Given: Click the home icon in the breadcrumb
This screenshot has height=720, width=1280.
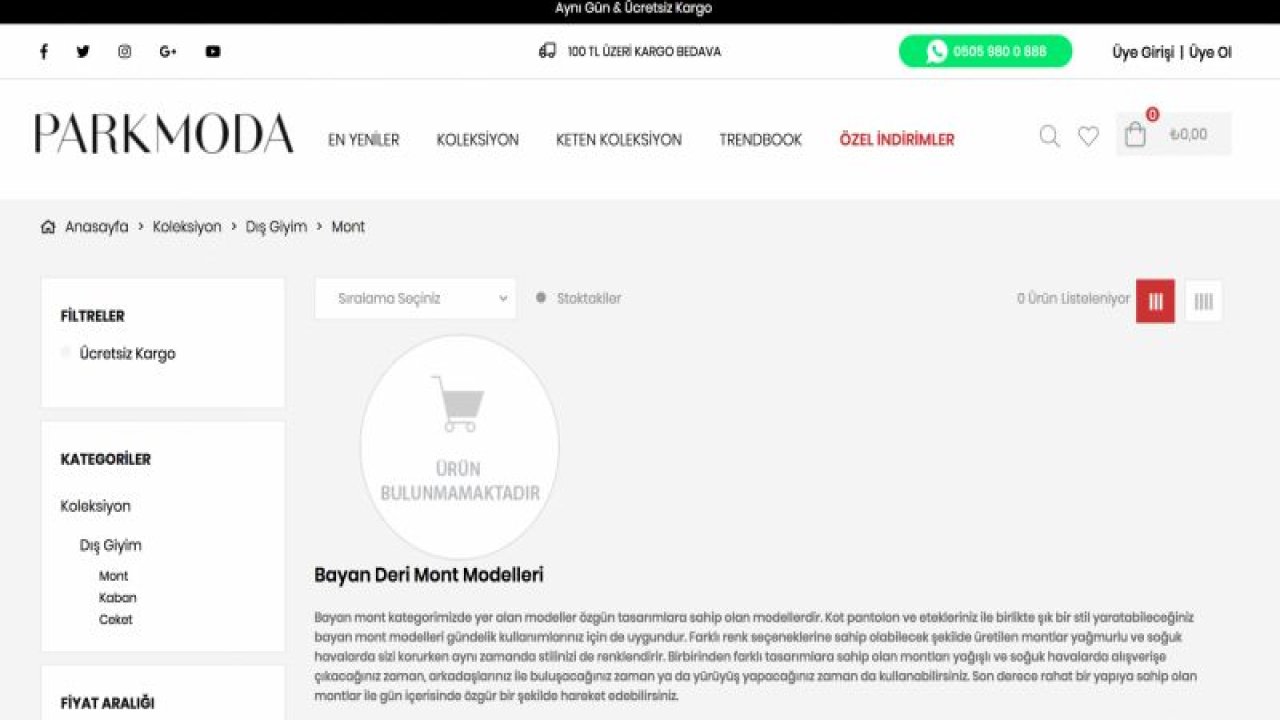Looking at the screenshot, I should (47, 227).
